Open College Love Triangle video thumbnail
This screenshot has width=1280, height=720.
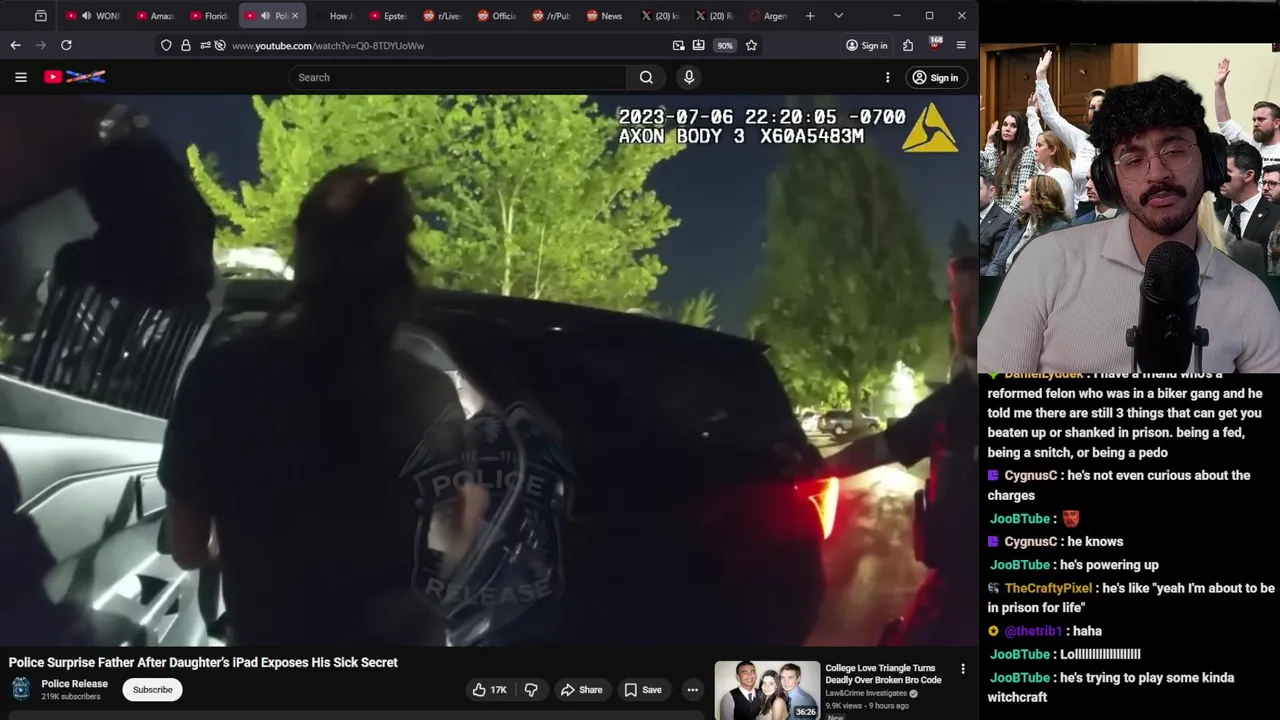click(767, 690)
